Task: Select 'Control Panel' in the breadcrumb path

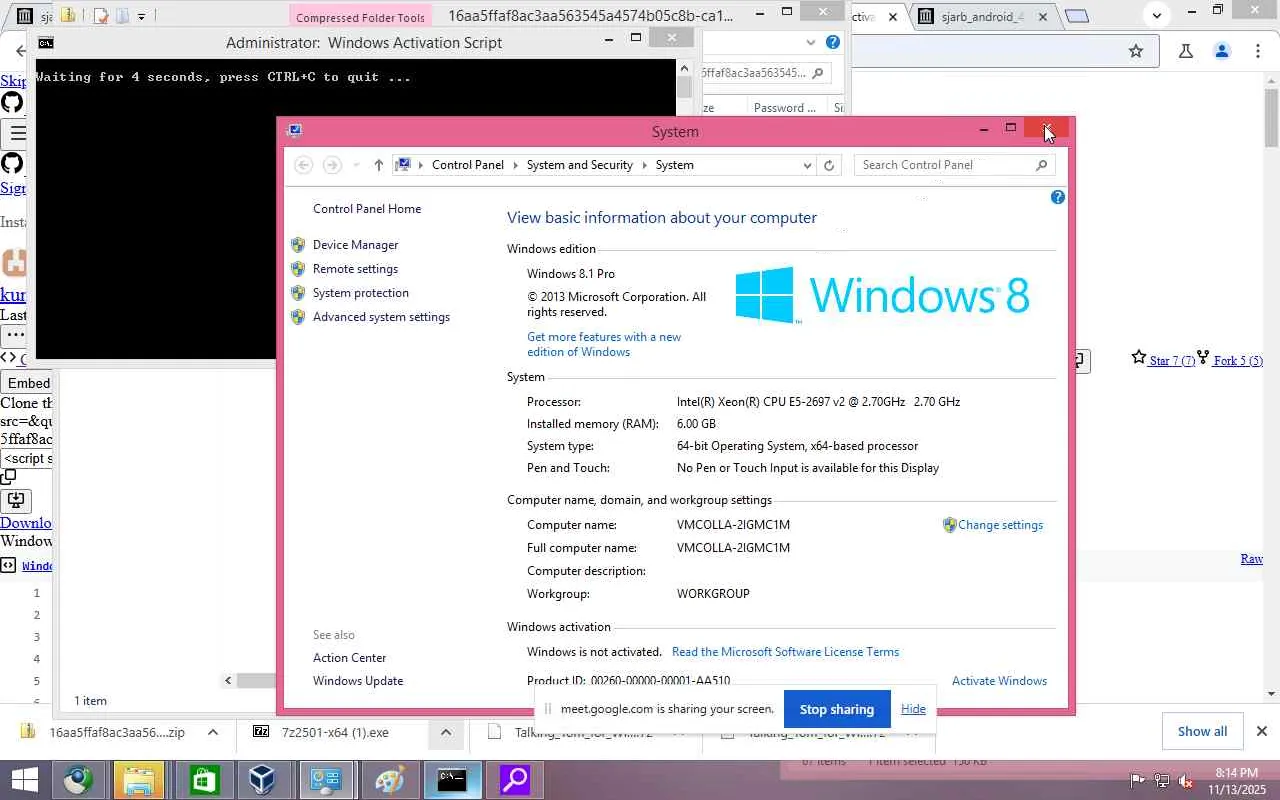Action: [468, 165]
